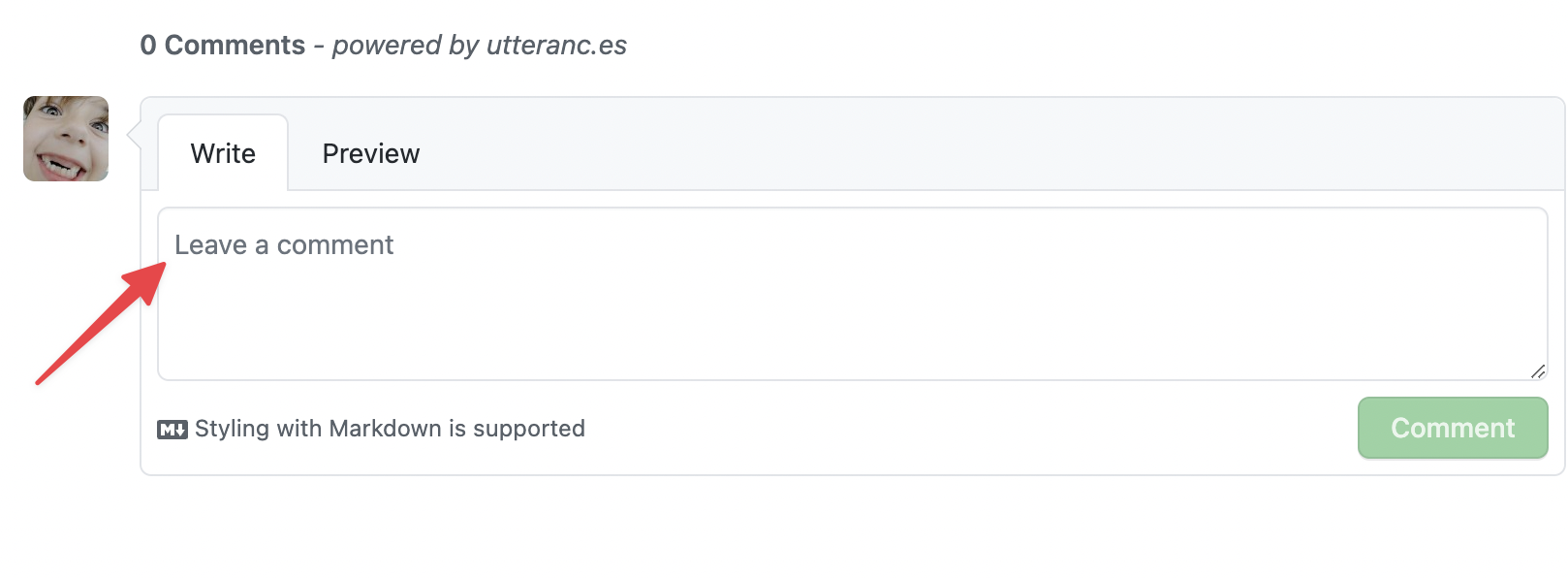The width and height of the screenshot is (1568, 578).
Task: Click the '0 Comments' heading
Action: 223,46
